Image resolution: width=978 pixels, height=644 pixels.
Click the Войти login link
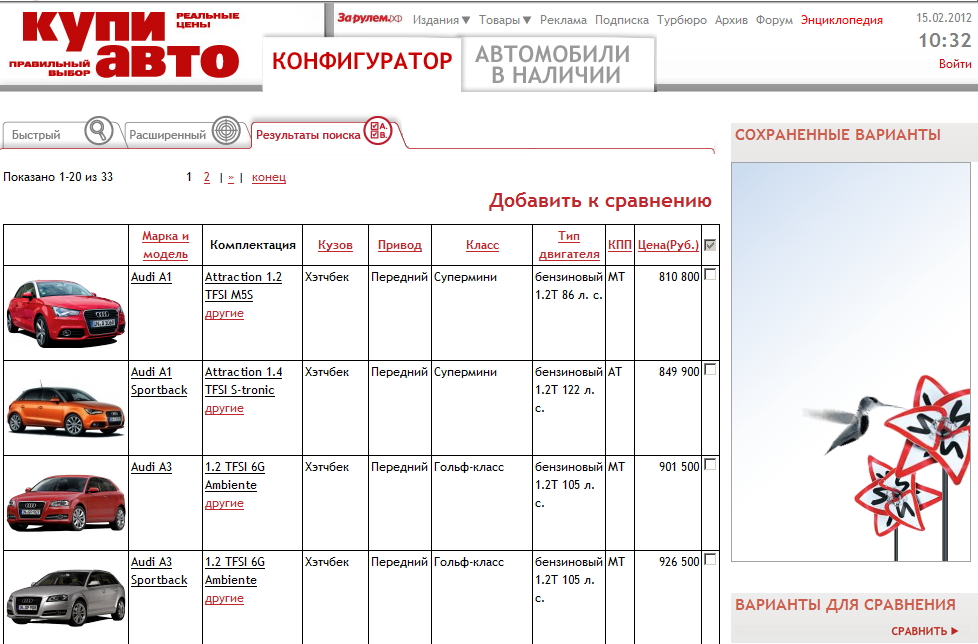tap(954, 64)
